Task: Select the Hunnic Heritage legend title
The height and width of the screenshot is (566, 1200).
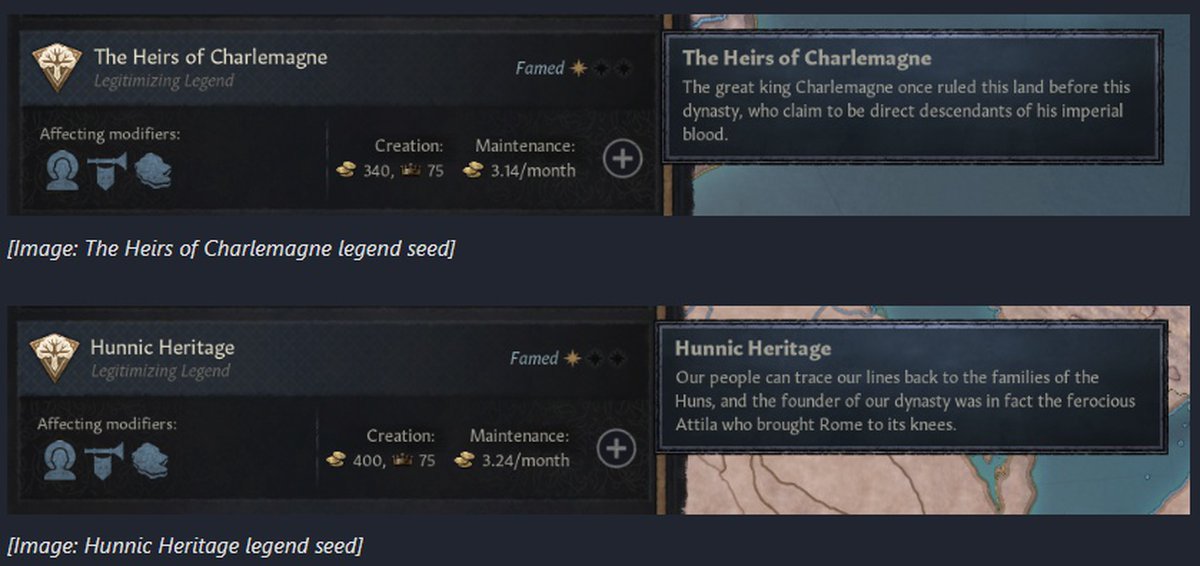Action: point(162,347)
